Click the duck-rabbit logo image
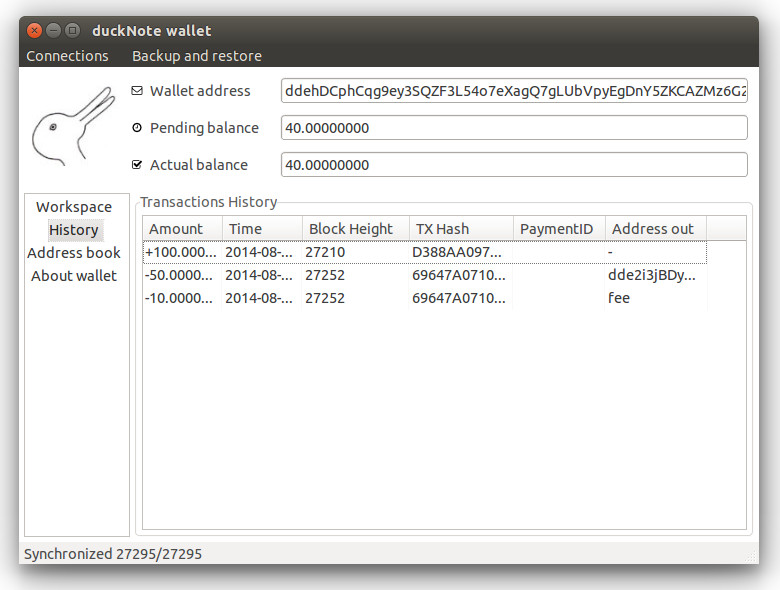Screen dimensions: 780x590 pyautogui.click(x=73, y=126)
